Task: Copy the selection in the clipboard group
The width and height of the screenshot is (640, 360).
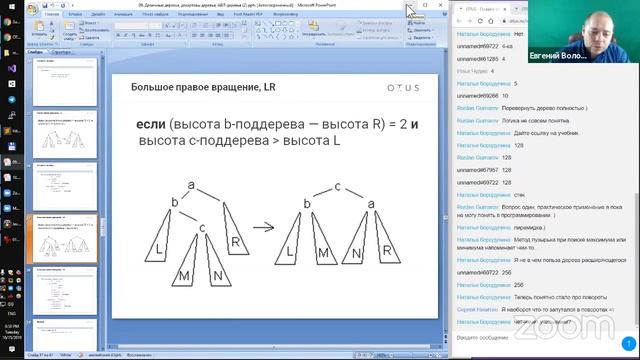Action: 52,31
